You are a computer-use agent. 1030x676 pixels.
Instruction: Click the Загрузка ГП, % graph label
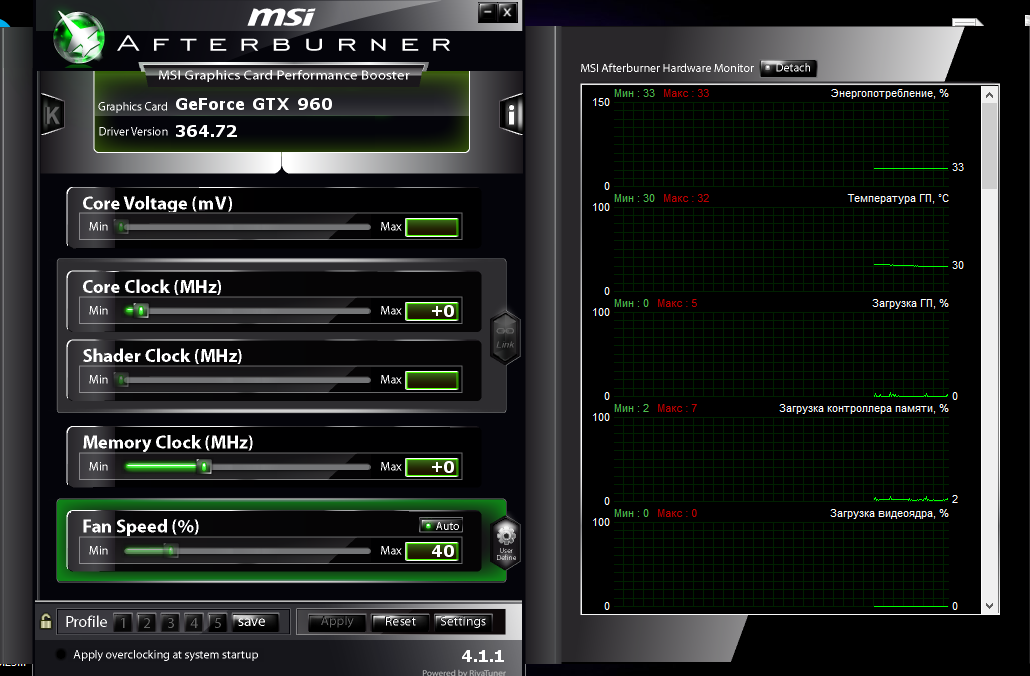pos(910,304)
